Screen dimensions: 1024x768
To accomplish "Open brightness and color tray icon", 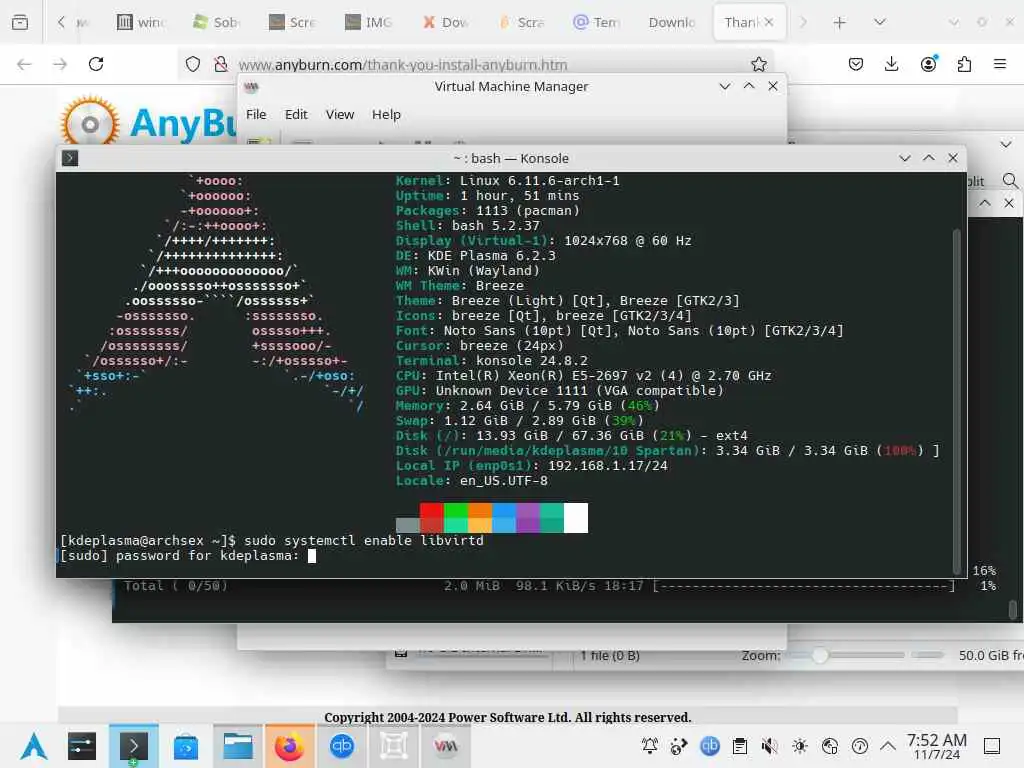I will 800,746.
